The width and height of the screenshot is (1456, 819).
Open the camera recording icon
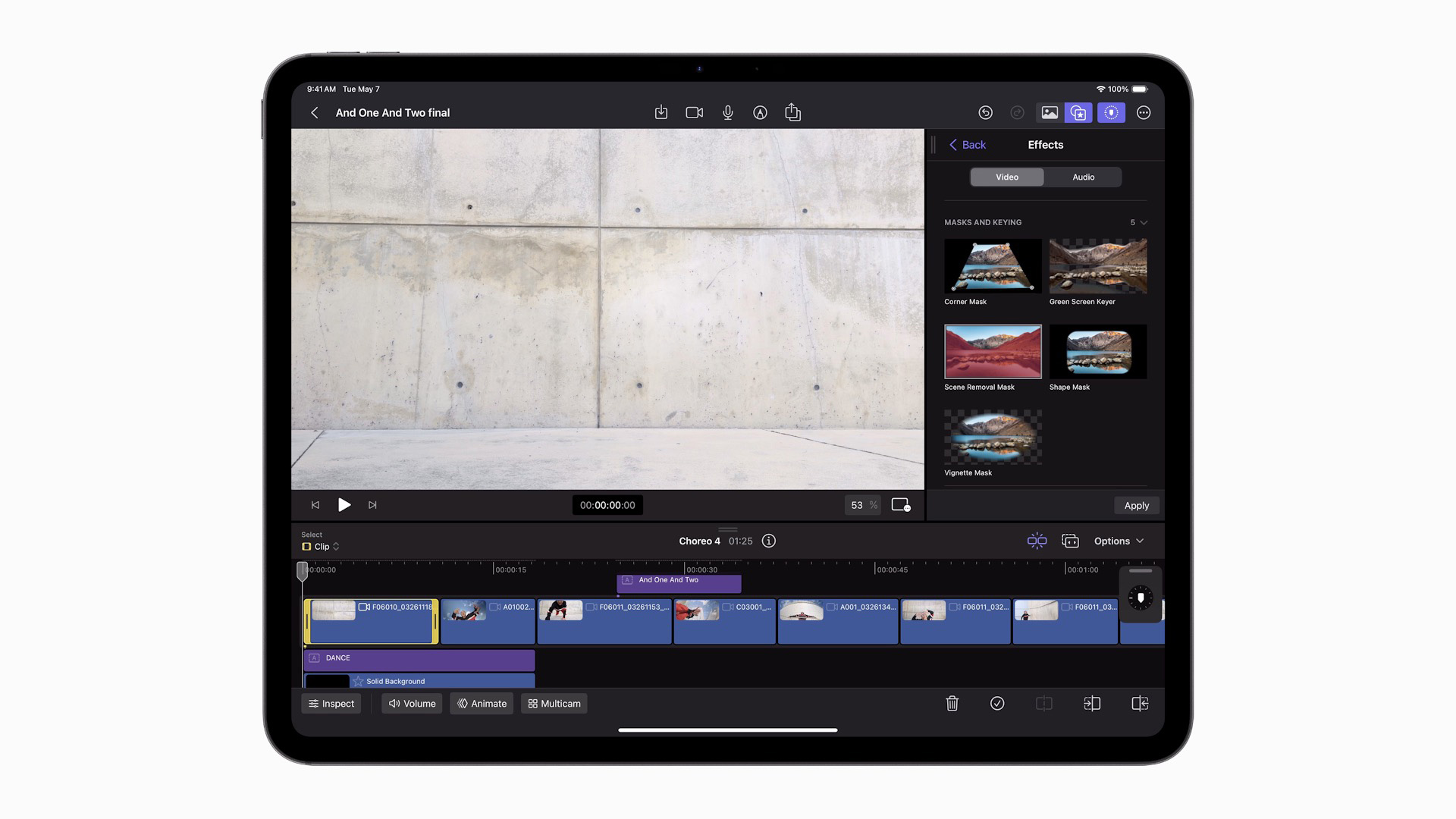694,112
